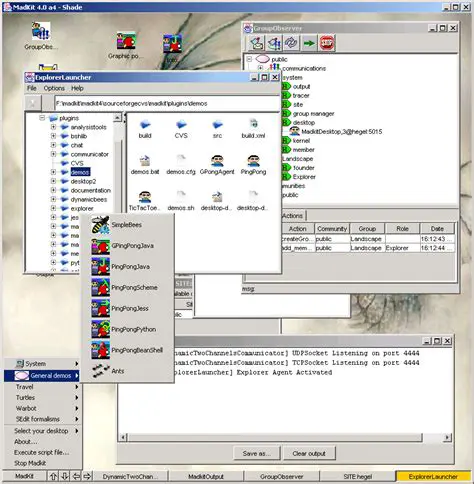Open the Turtles submenu

click(x=42, y=398)
